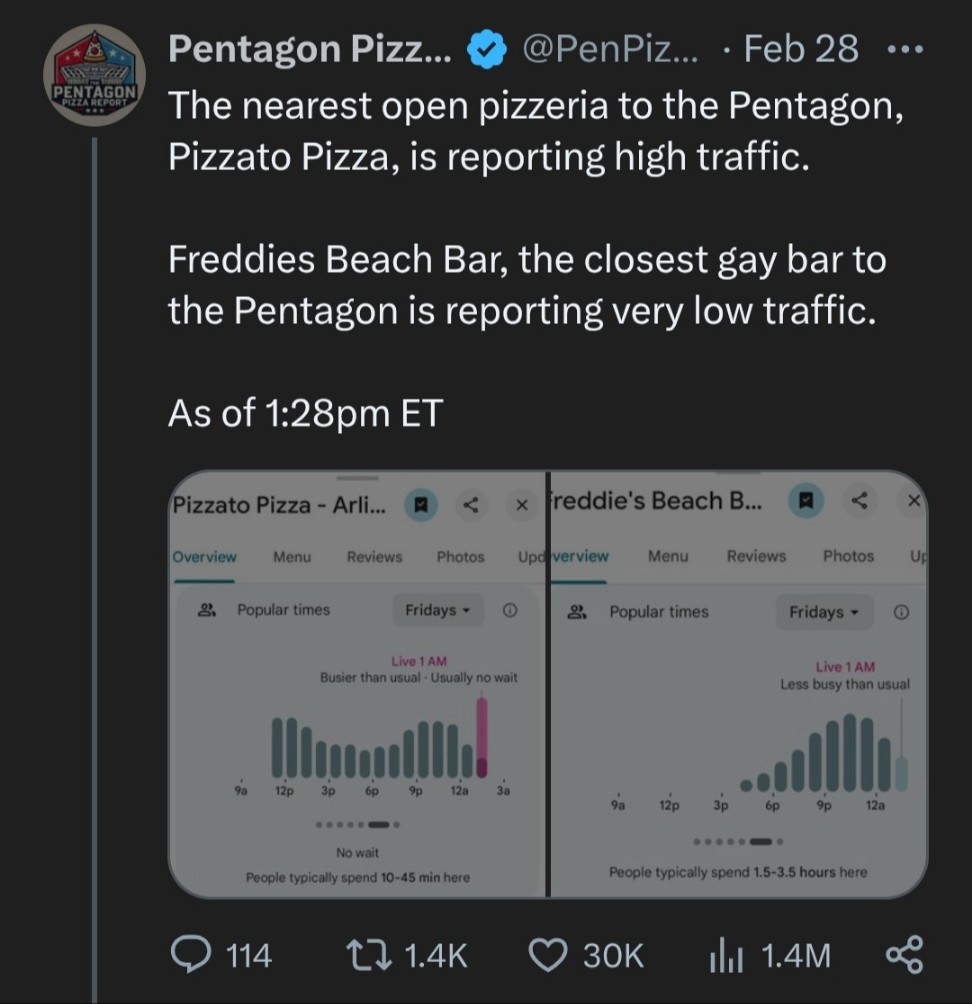Click the Pentagon Pizza Report avatar
Viewport: 972px width, 1004px height.
point(96,76)
